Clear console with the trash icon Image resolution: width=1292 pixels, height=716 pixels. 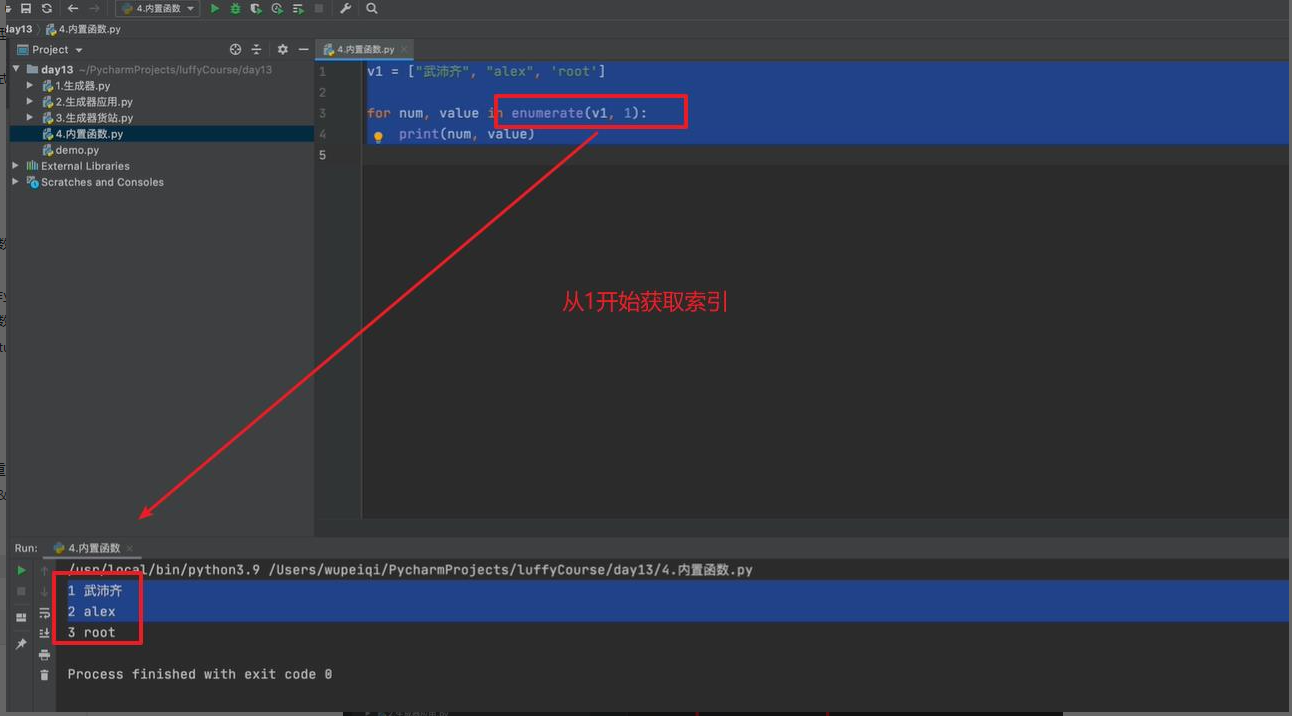coord(44,675)
